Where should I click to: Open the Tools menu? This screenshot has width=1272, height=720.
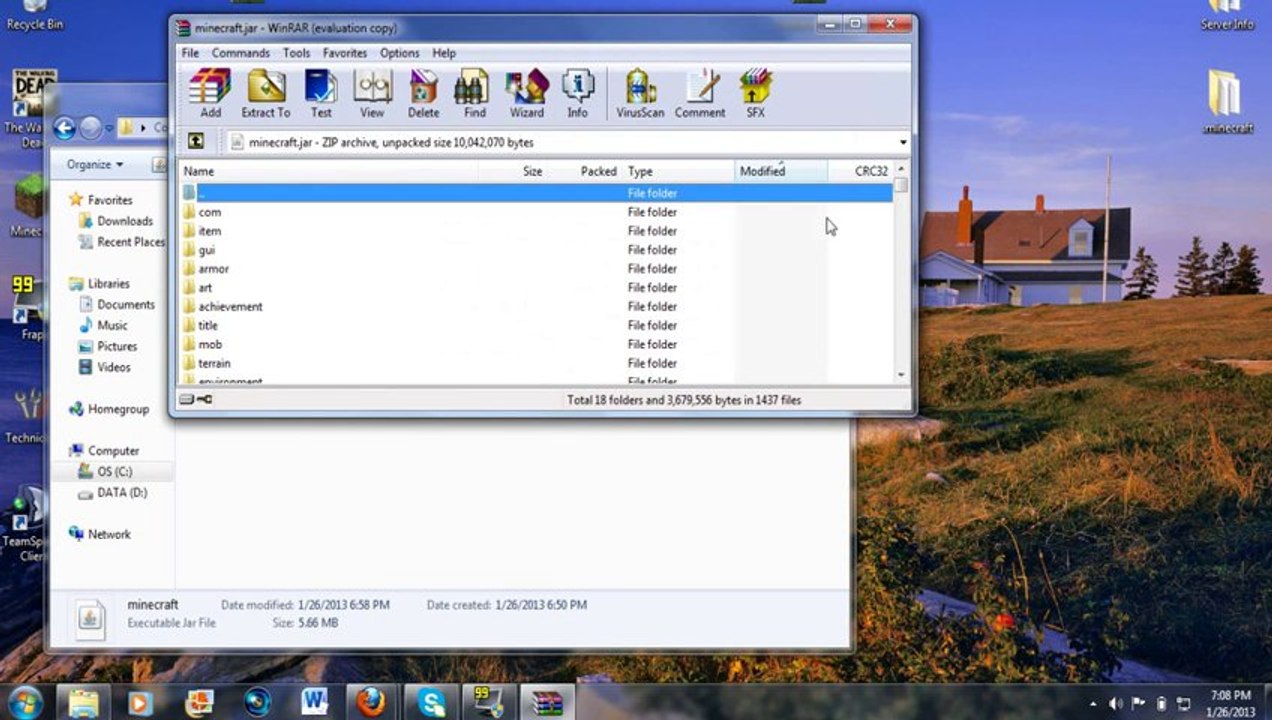click(x=296, y=53)
